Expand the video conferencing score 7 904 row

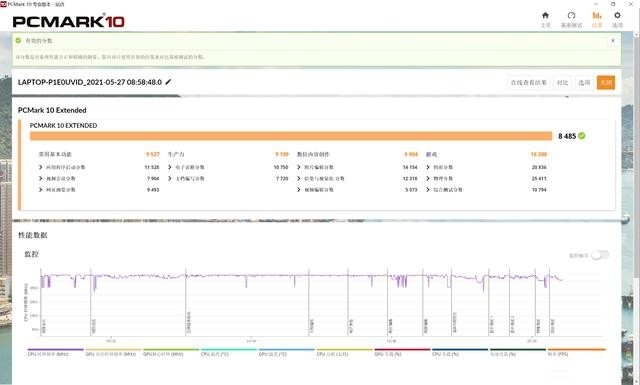point(99,178)
